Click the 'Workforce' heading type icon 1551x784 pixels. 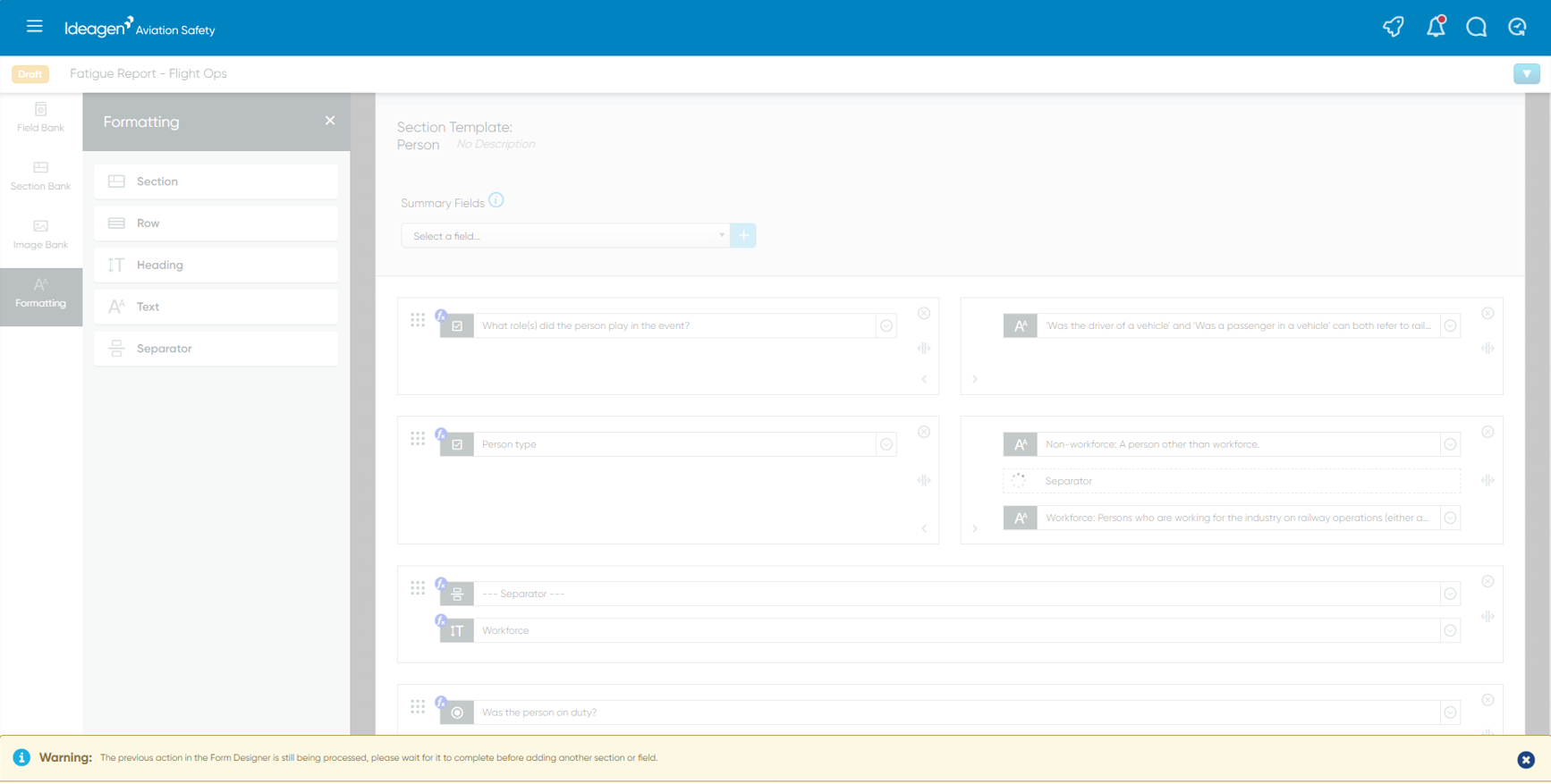[457, 631]
